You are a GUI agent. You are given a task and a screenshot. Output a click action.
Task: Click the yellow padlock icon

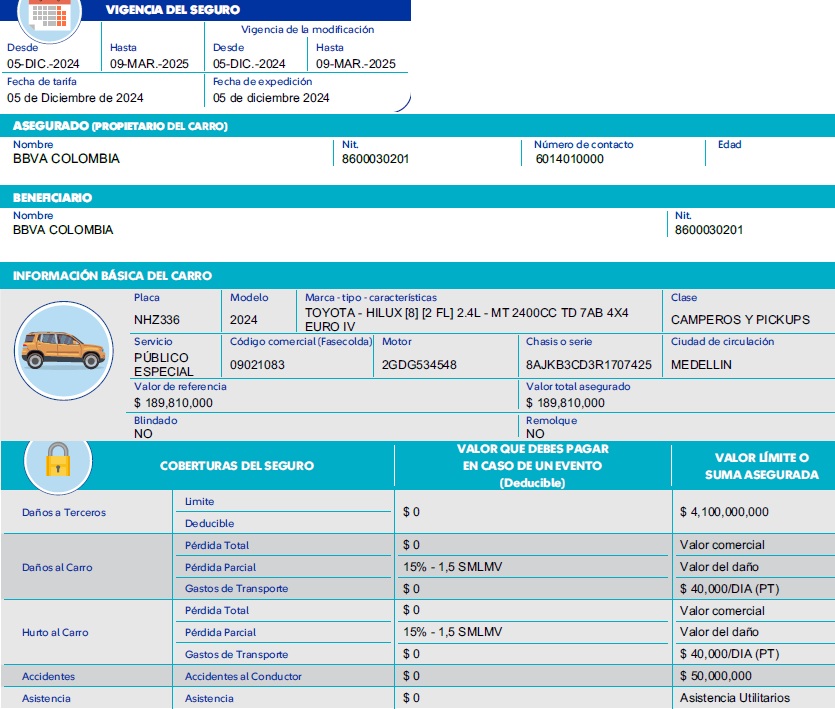(x=57, y=461)
